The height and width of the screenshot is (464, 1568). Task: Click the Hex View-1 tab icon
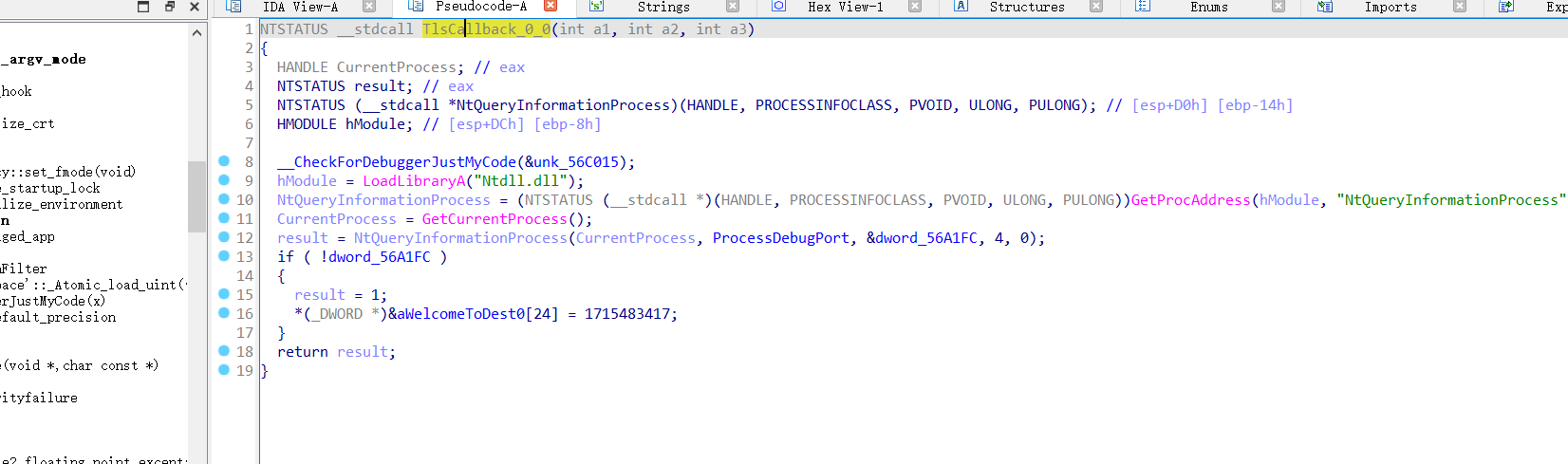[778, 7]
